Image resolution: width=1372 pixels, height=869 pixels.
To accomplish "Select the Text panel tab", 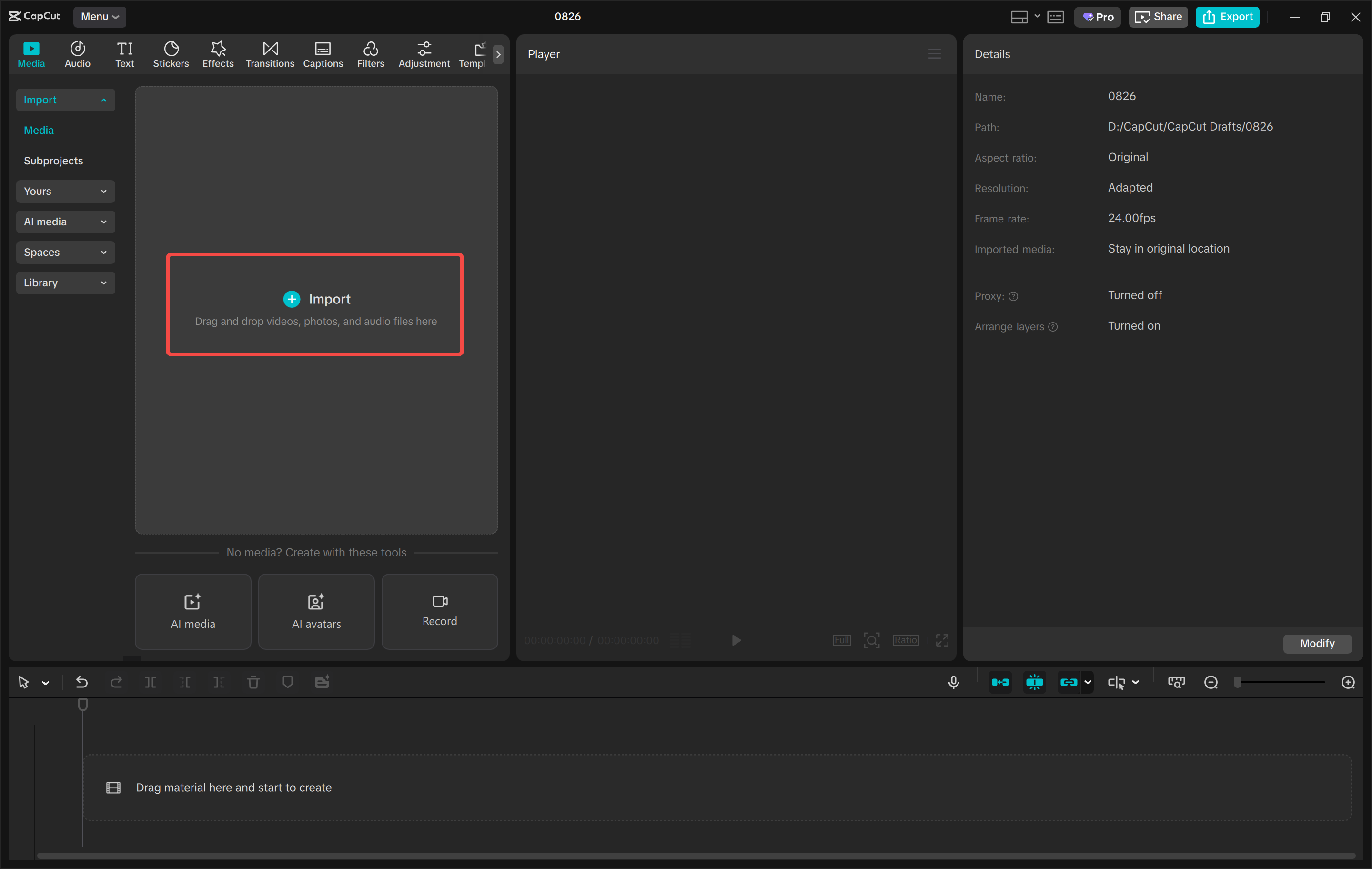I will [x=124, y=53].
